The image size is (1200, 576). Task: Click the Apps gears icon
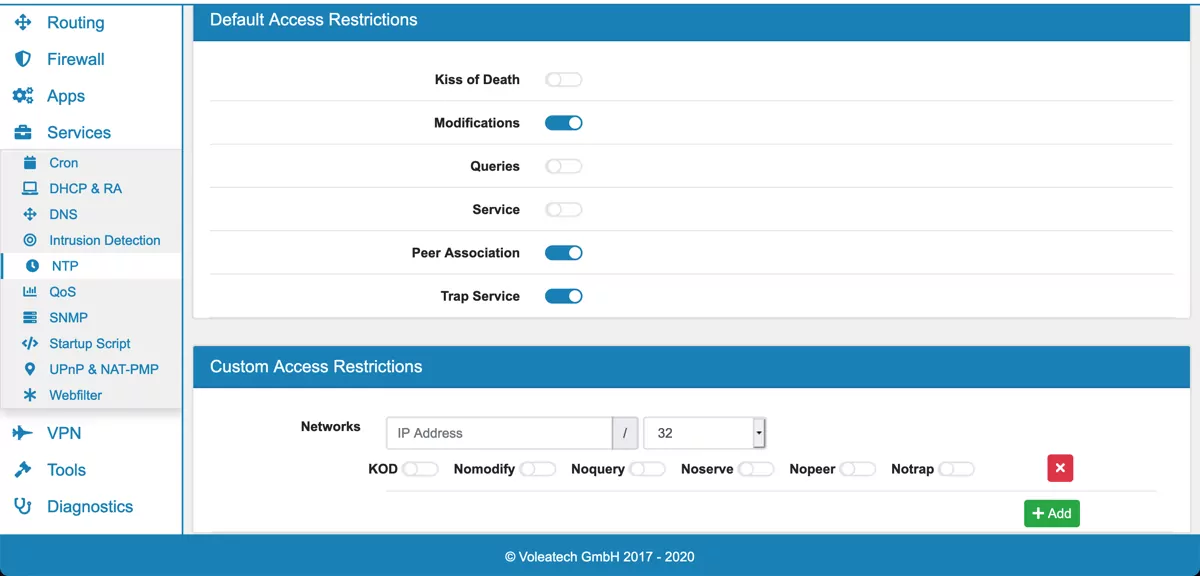tap(23, 96)
